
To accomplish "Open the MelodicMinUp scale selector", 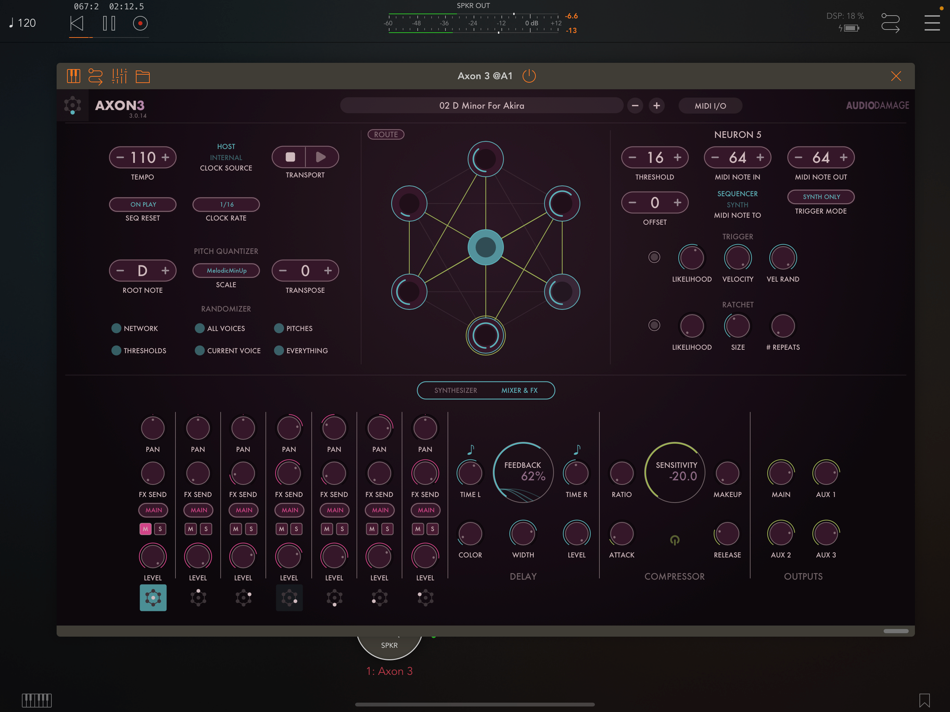I will click(226, 270).
